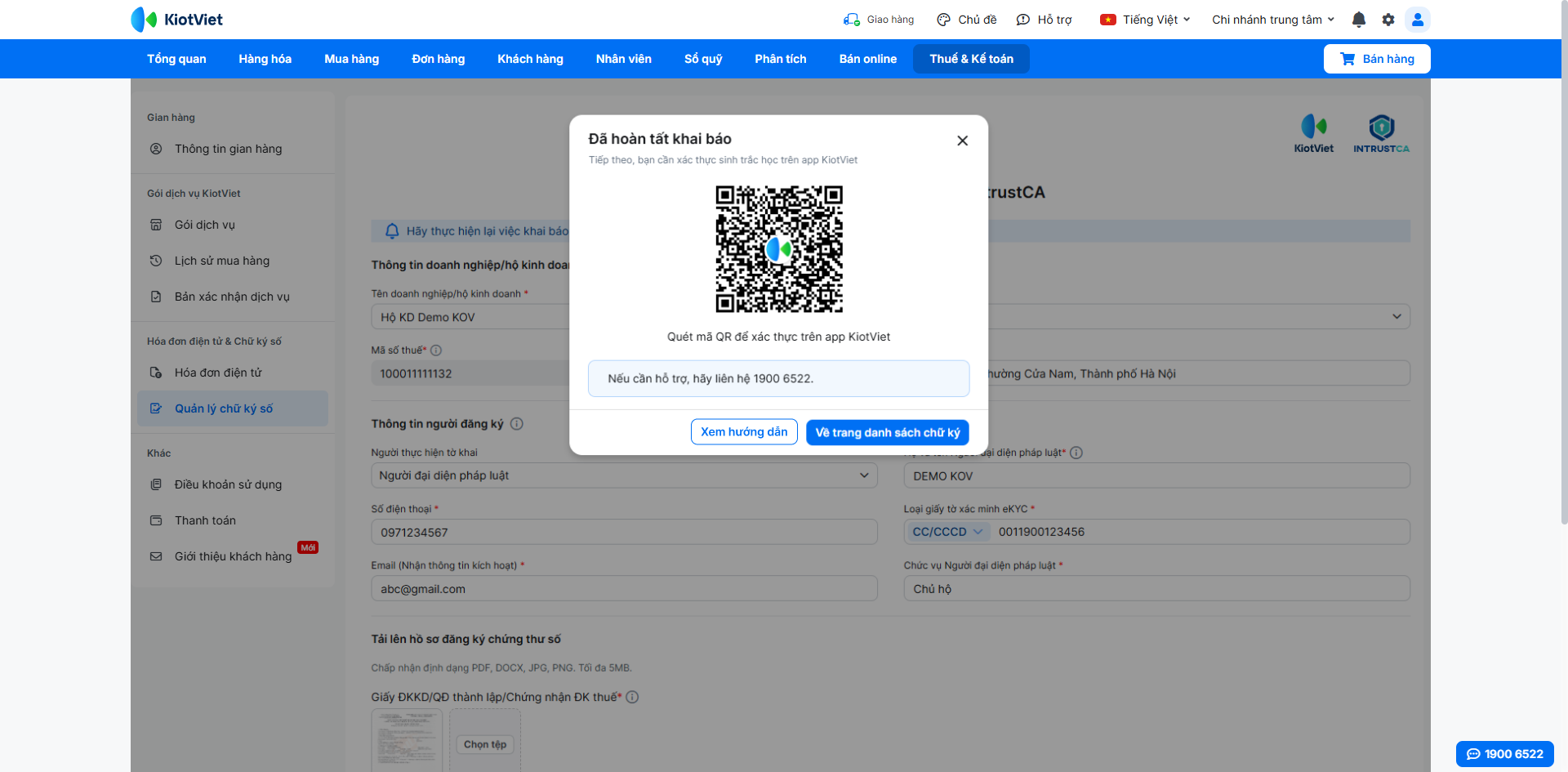
Task: Click the IntrustCA shield logo
Action: tap(1381, 133)
